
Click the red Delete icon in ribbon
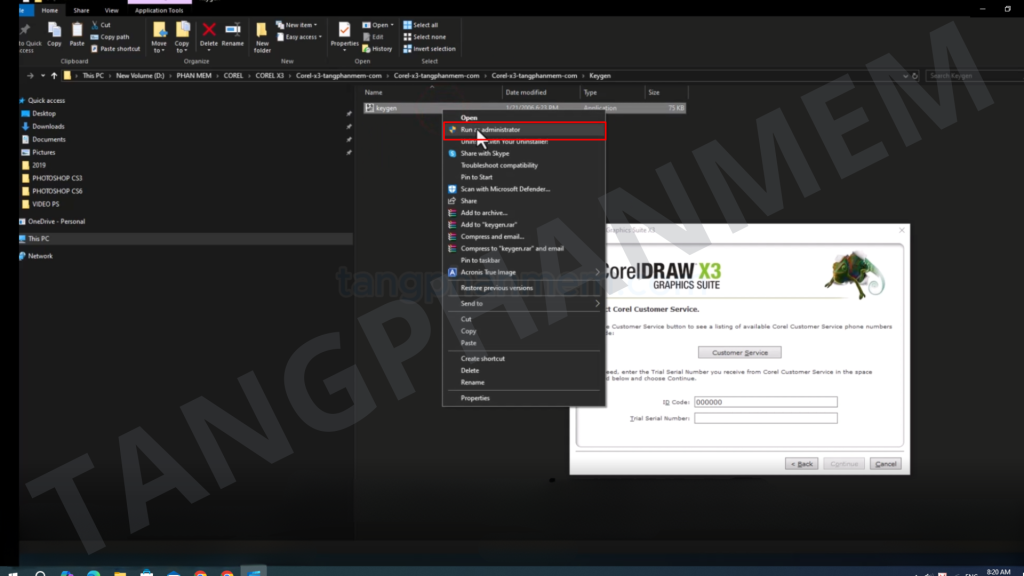[209, 33]
